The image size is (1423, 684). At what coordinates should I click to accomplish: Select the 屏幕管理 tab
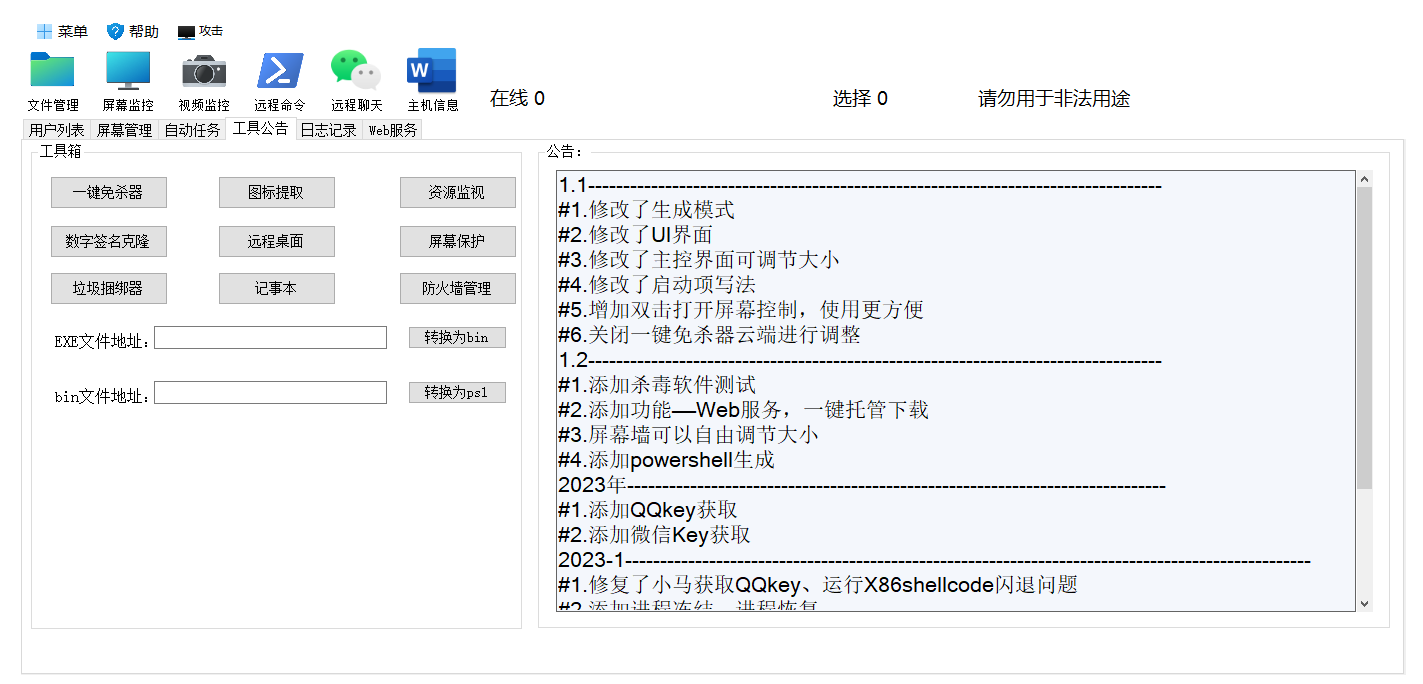tap(124, 130)
